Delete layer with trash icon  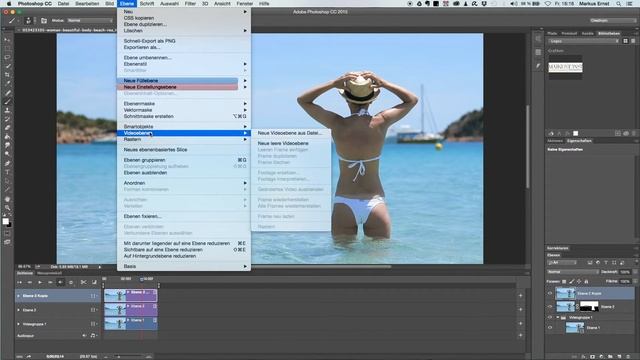tap(629, 357)
